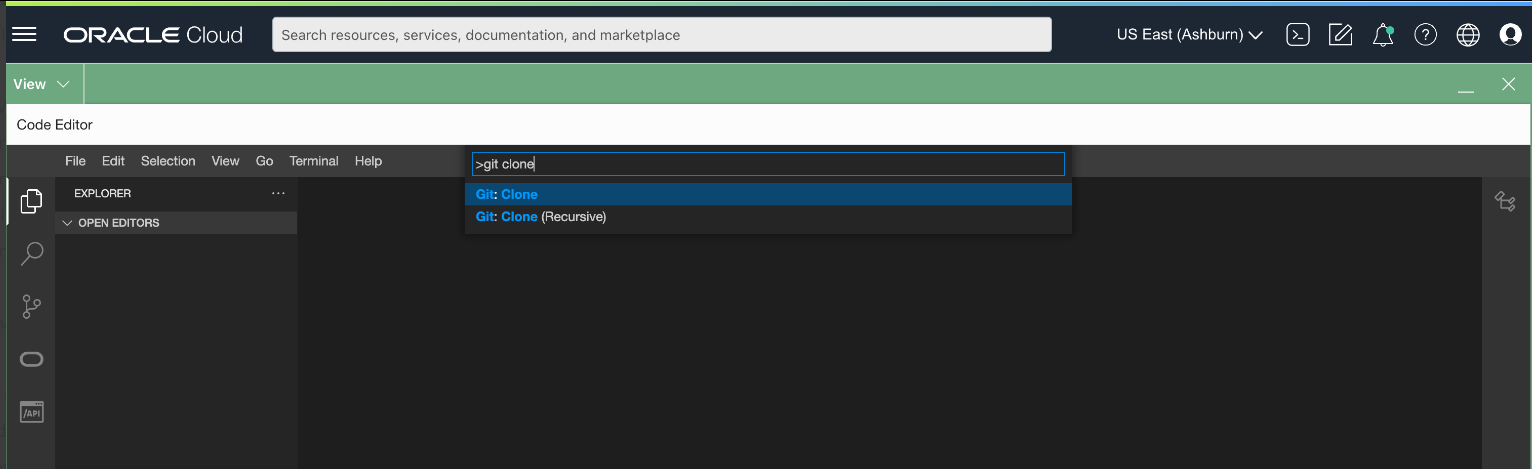Open the user profile avatar icon
The image size is (1532, 469).
tap(1510, 34)
